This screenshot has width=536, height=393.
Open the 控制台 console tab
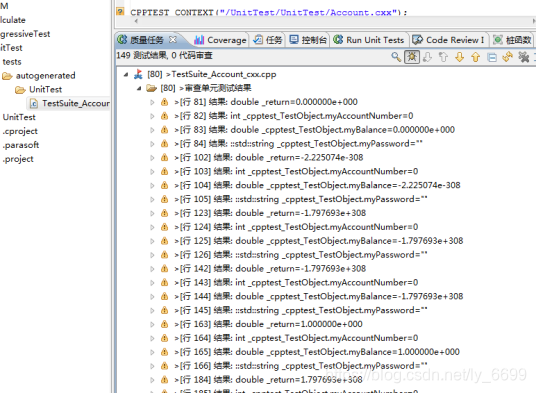pyautogui.click(x=308, y=40)
